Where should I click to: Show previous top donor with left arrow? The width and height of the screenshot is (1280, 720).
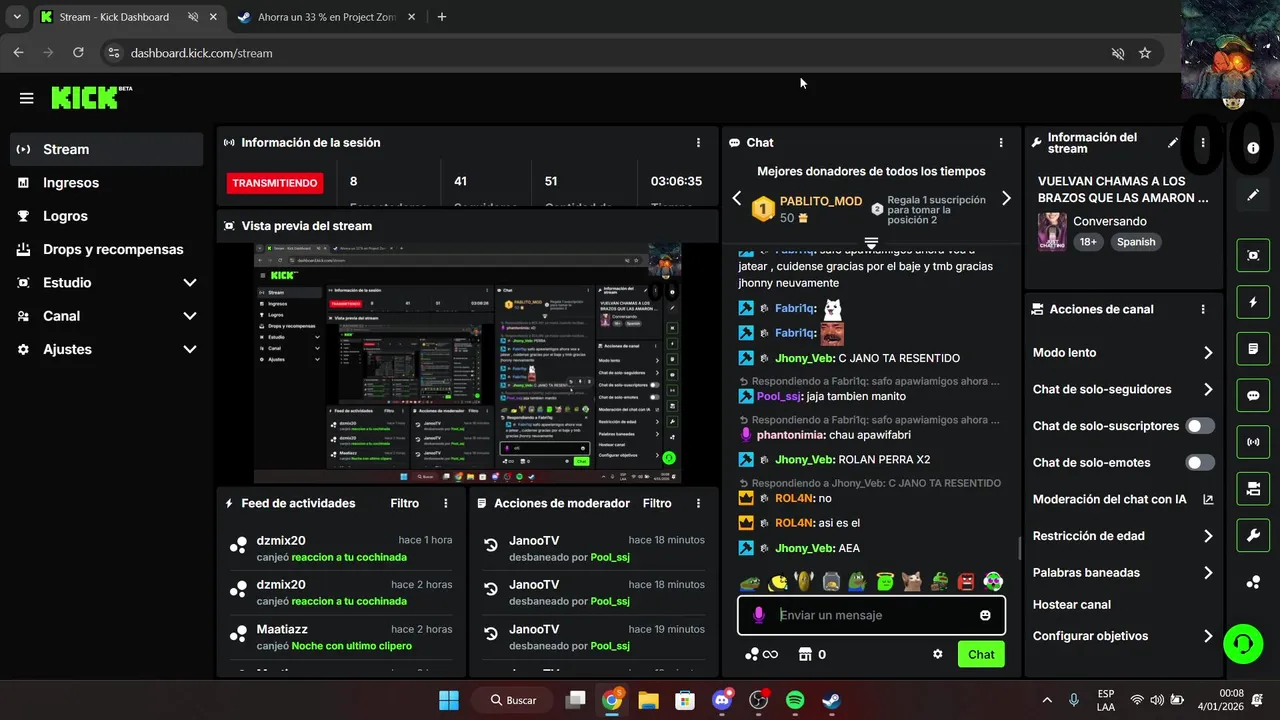(737, 198)
